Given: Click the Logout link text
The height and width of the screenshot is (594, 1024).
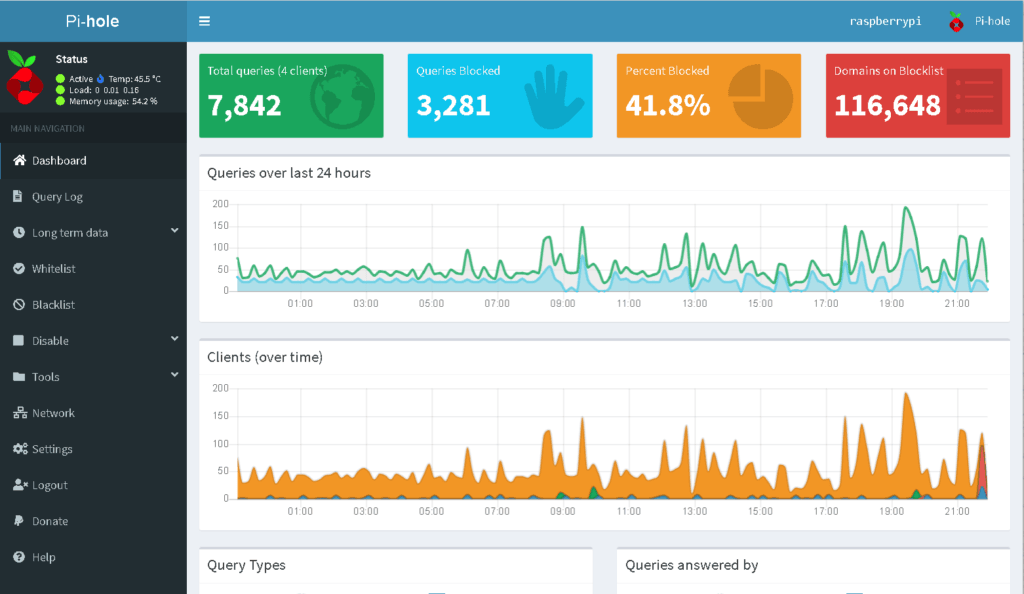Looking at the screenshot, I should coord(50,485).
